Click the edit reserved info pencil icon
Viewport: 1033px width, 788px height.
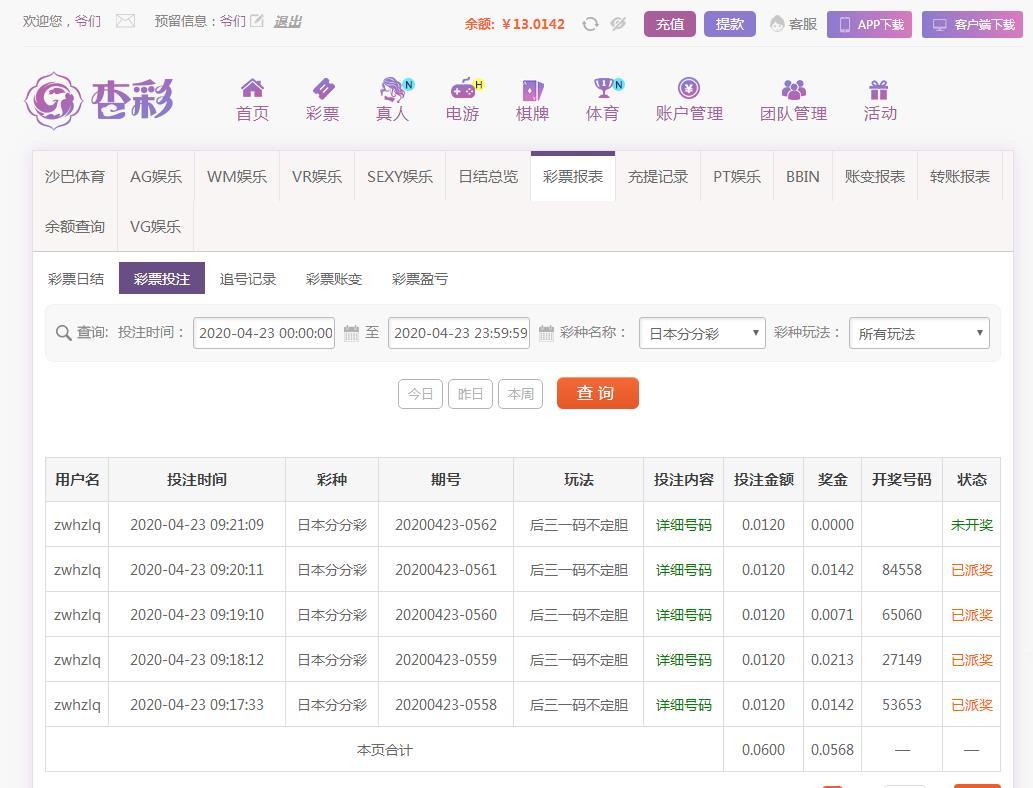point(257,21)
